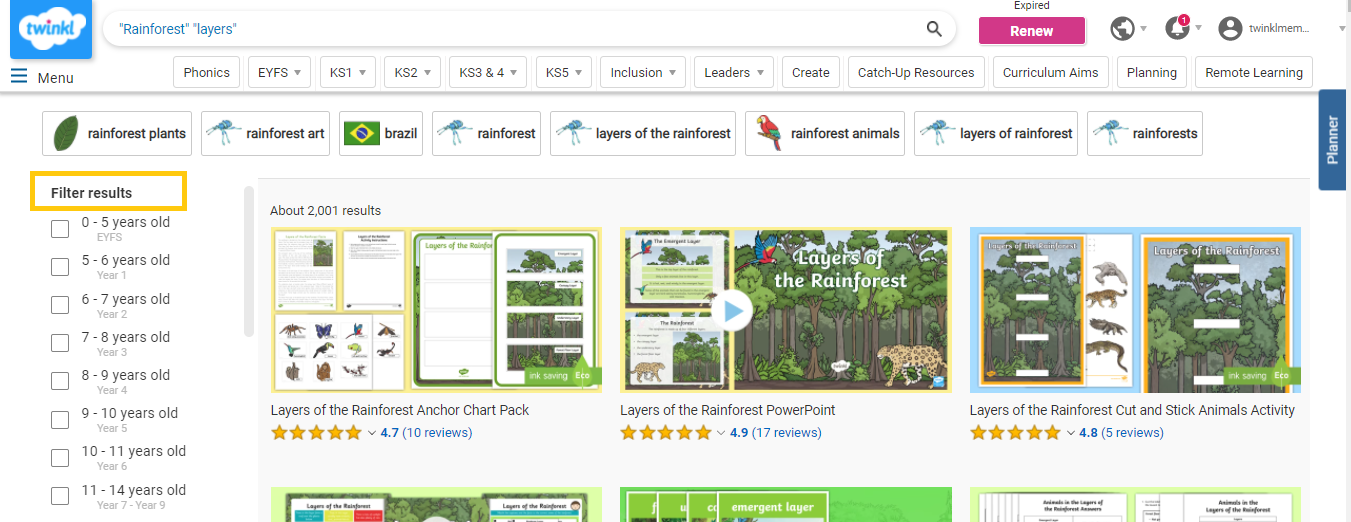The width and height of the screenshot is (1351, 522).
Task: Open the Leaders dropdown menu
Action: coord(734,73)
